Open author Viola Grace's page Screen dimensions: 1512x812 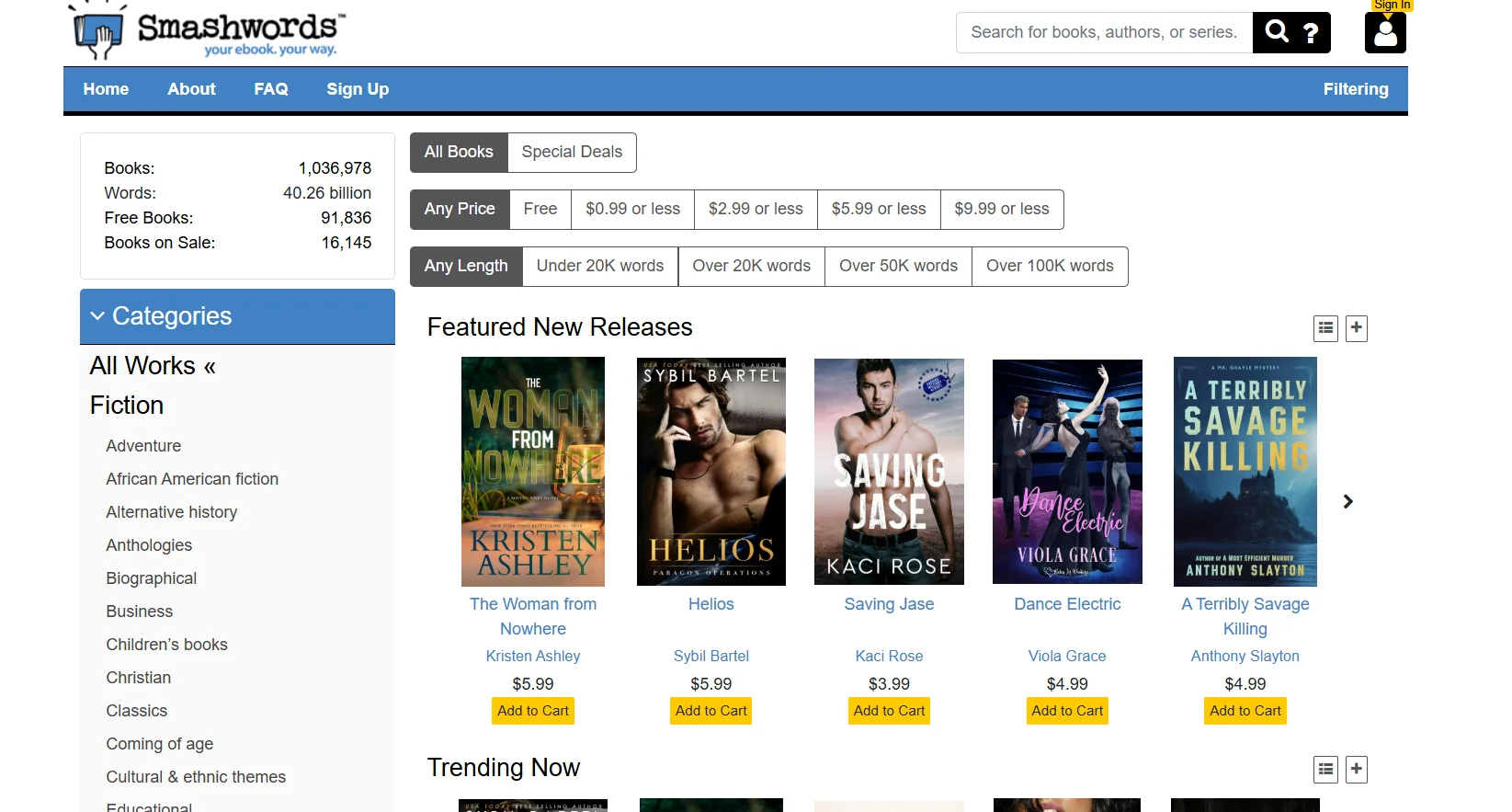(x=1067, y=657)
